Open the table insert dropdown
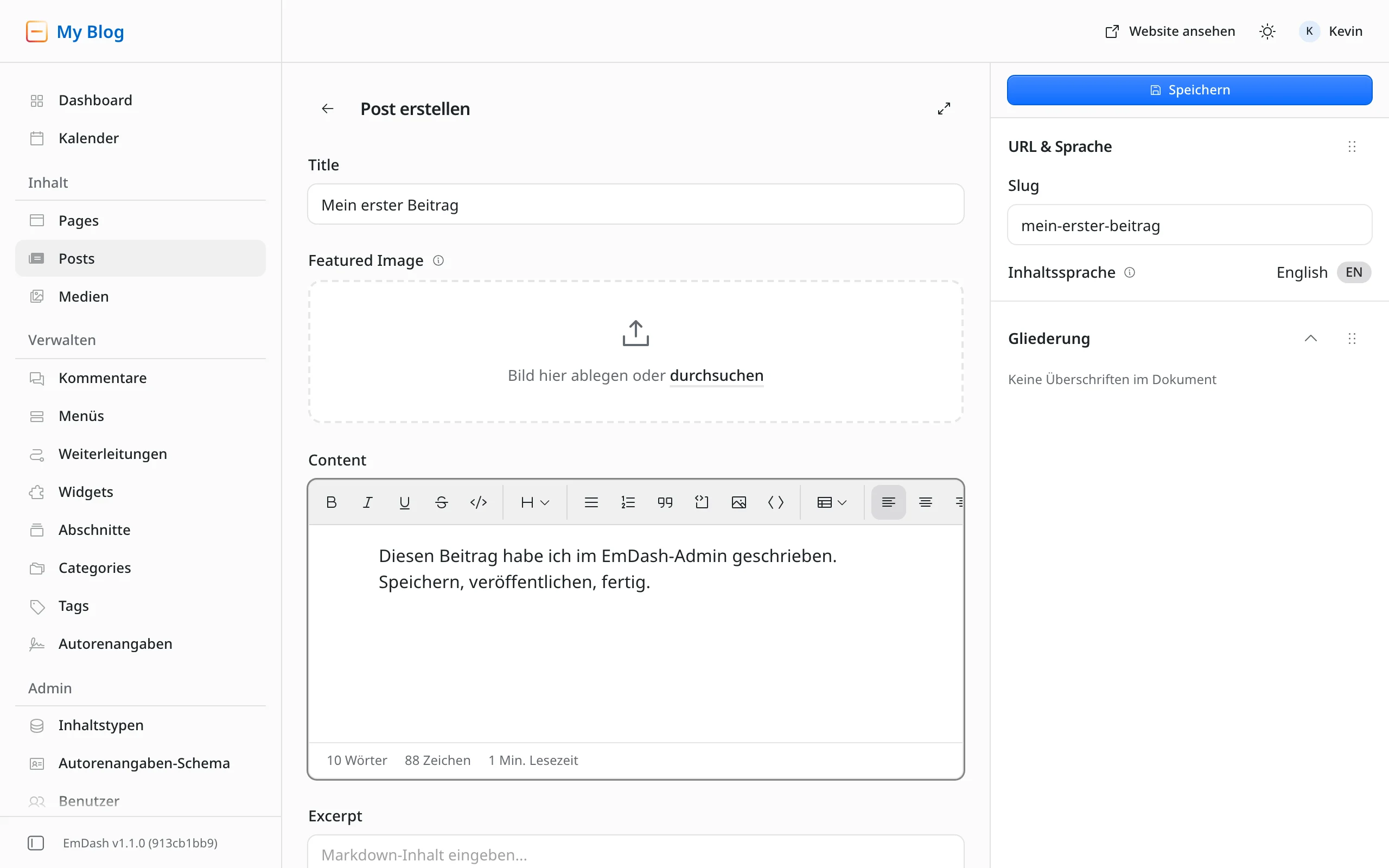 [x=832, y=502]
